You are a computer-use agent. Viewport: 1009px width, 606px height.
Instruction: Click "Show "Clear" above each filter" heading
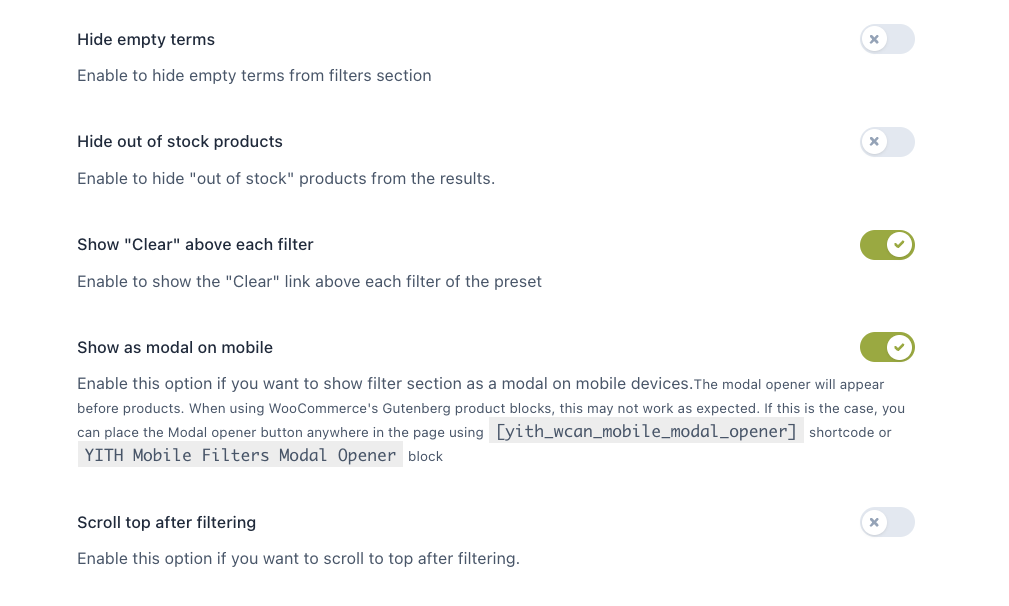[195, 245]
